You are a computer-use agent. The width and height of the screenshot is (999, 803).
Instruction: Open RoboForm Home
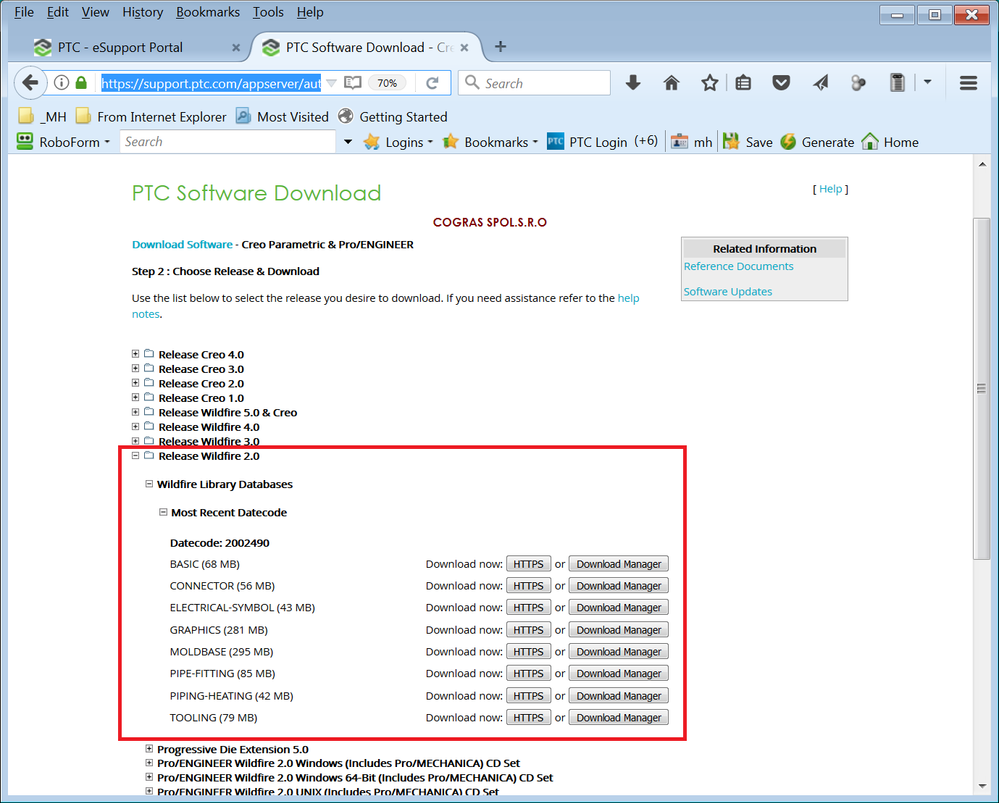click(x=889, y=142)
